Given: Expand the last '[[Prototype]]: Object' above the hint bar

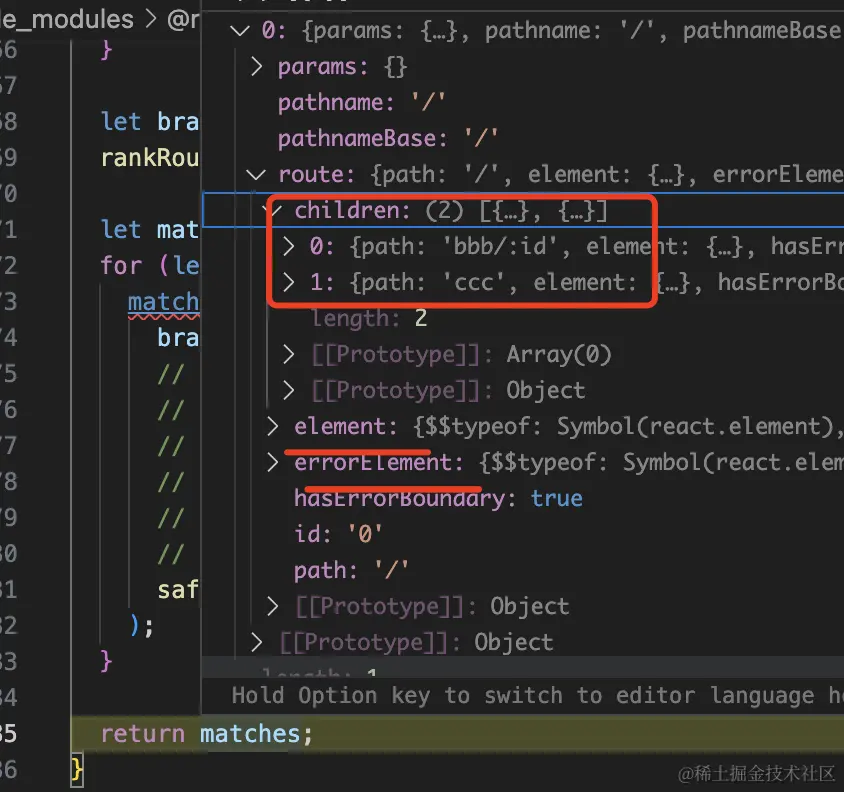Looking at the screenshot, I should [256, 642].
